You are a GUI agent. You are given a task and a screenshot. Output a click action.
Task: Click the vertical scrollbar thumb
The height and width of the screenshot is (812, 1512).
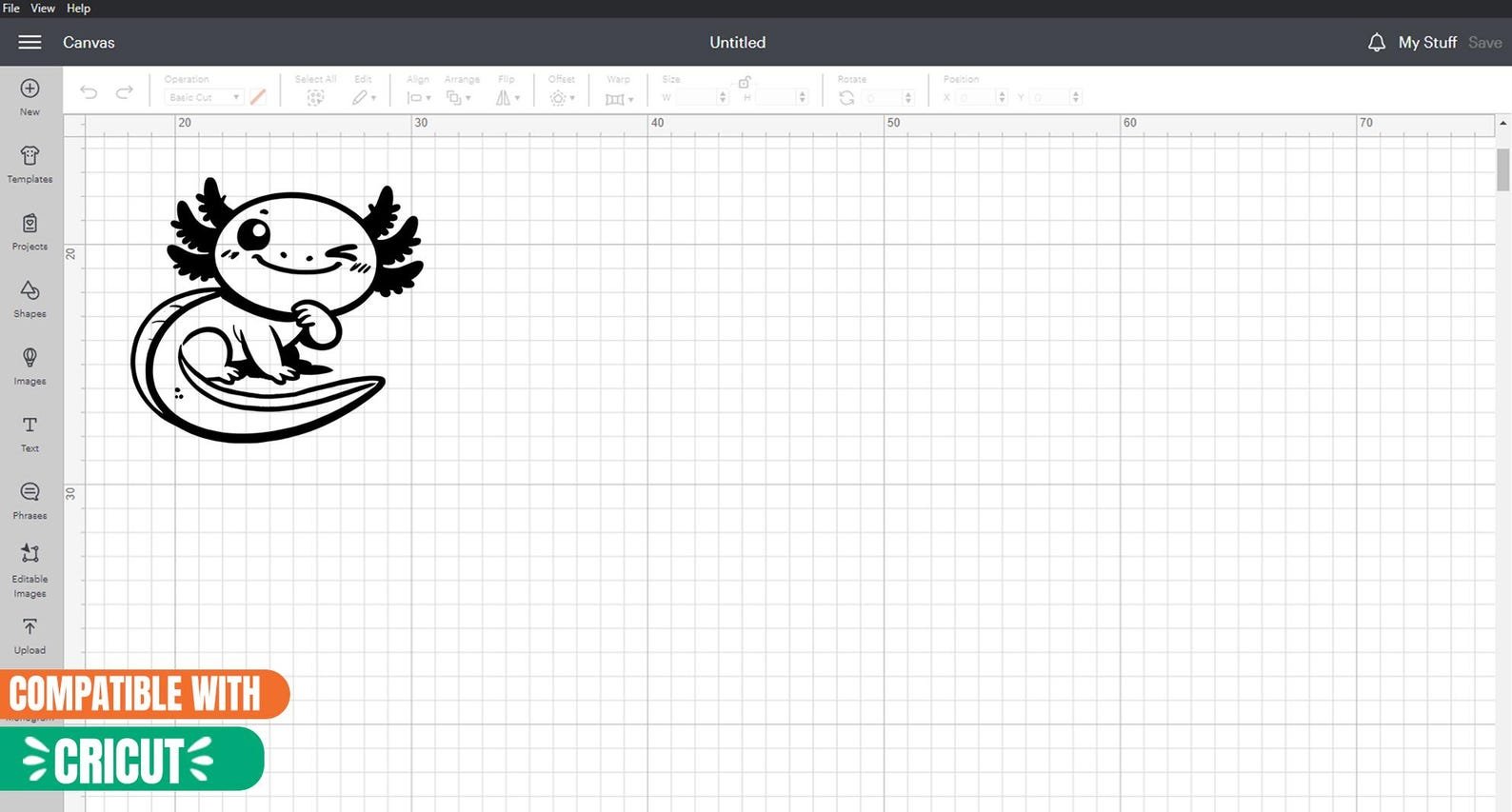click(1503, 169)
